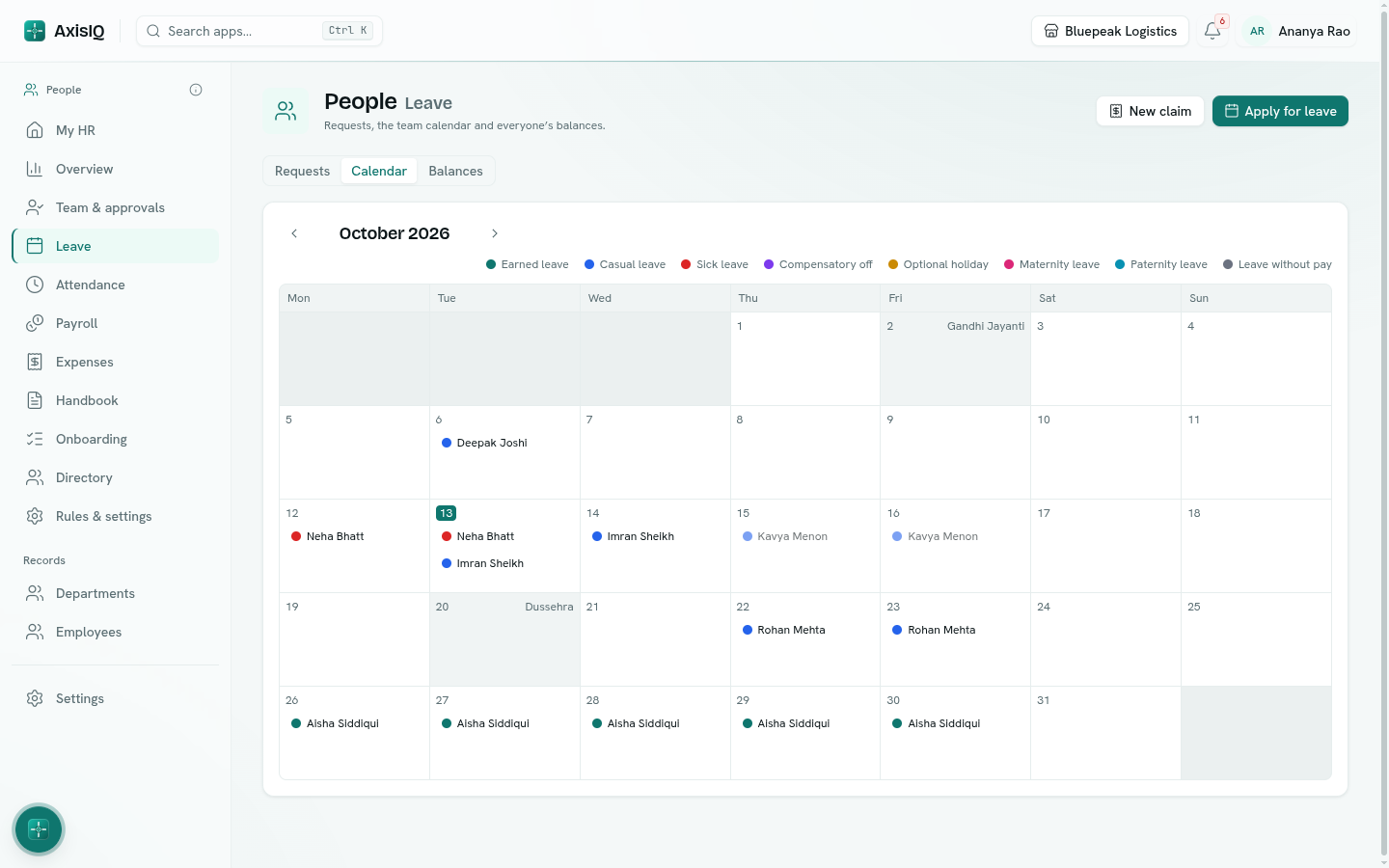Switch to the Requests tab
This screenshot has width=1389, height=868.
coord(302,171)
